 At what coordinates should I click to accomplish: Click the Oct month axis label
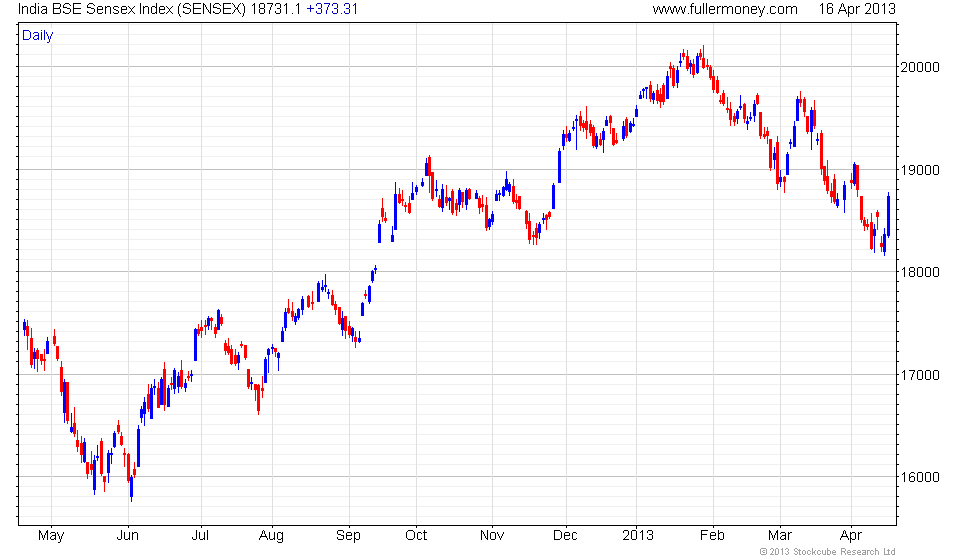(416, 536)
